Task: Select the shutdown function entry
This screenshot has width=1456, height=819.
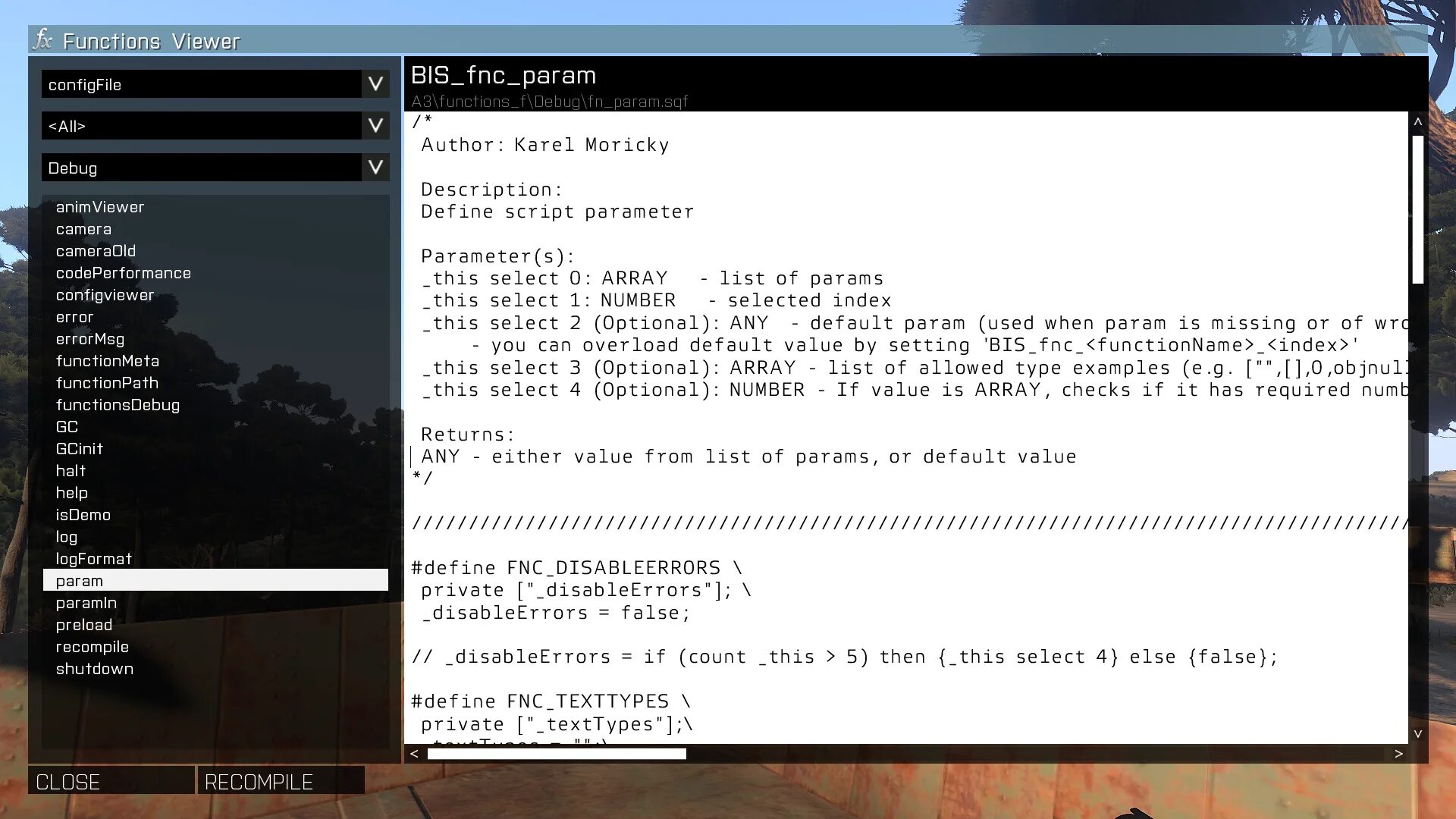Action: point(95,668)
